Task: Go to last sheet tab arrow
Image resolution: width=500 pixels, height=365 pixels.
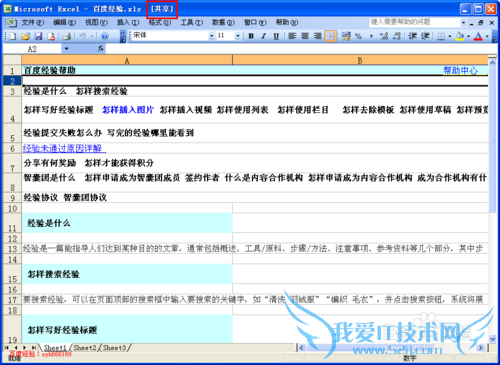Action: 34,347
